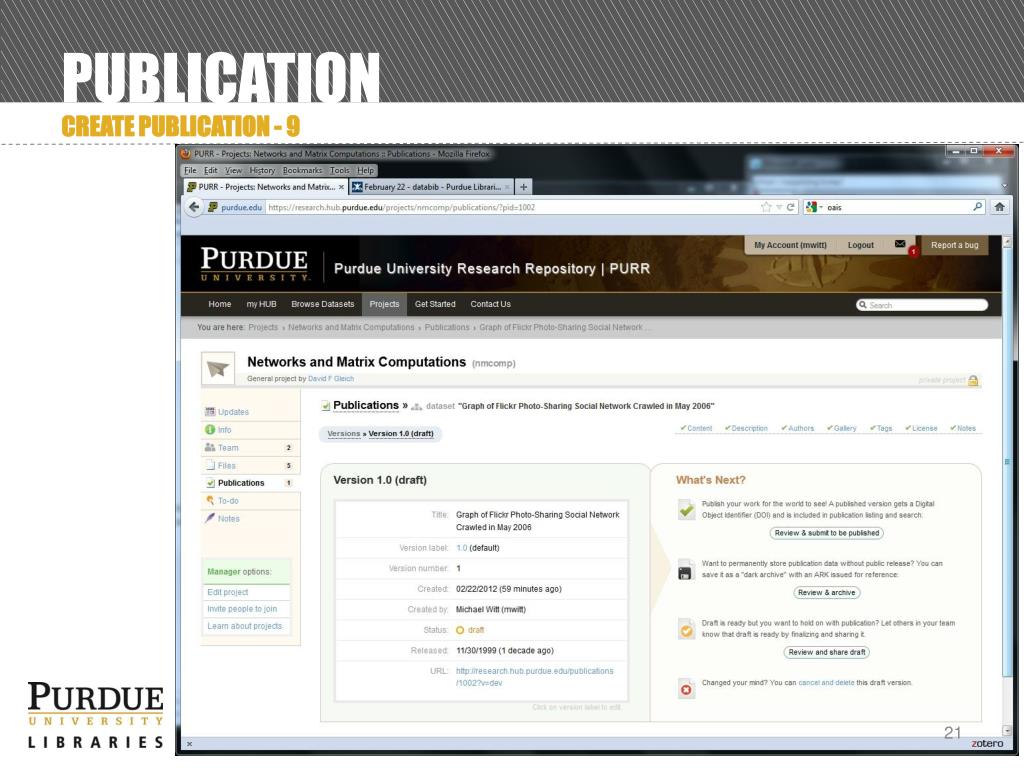Open the Content step
This screenshot has height=768, width=1024.
click(696, 428)
